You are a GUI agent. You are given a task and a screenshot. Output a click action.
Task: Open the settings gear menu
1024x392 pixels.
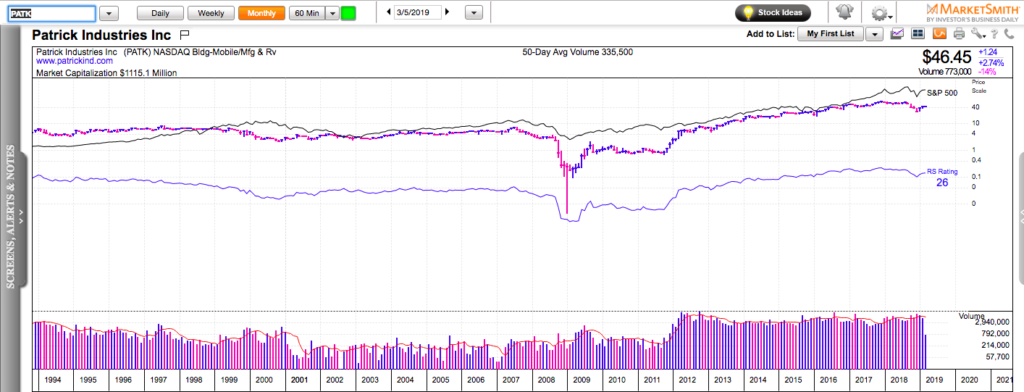coord(881,13)
